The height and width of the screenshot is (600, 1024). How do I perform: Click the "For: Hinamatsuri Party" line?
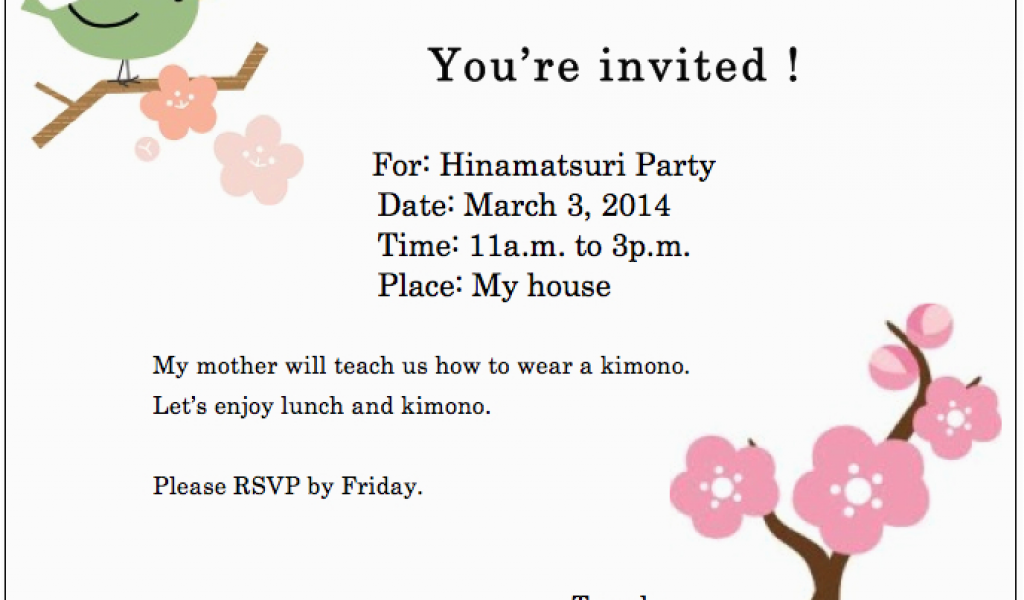(544, 165)
